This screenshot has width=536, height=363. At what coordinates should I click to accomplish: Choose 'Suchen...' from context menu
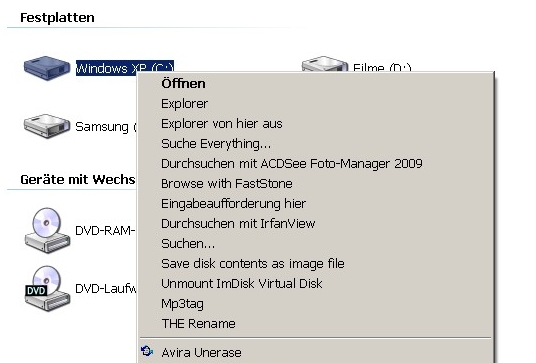coord(317,244)
